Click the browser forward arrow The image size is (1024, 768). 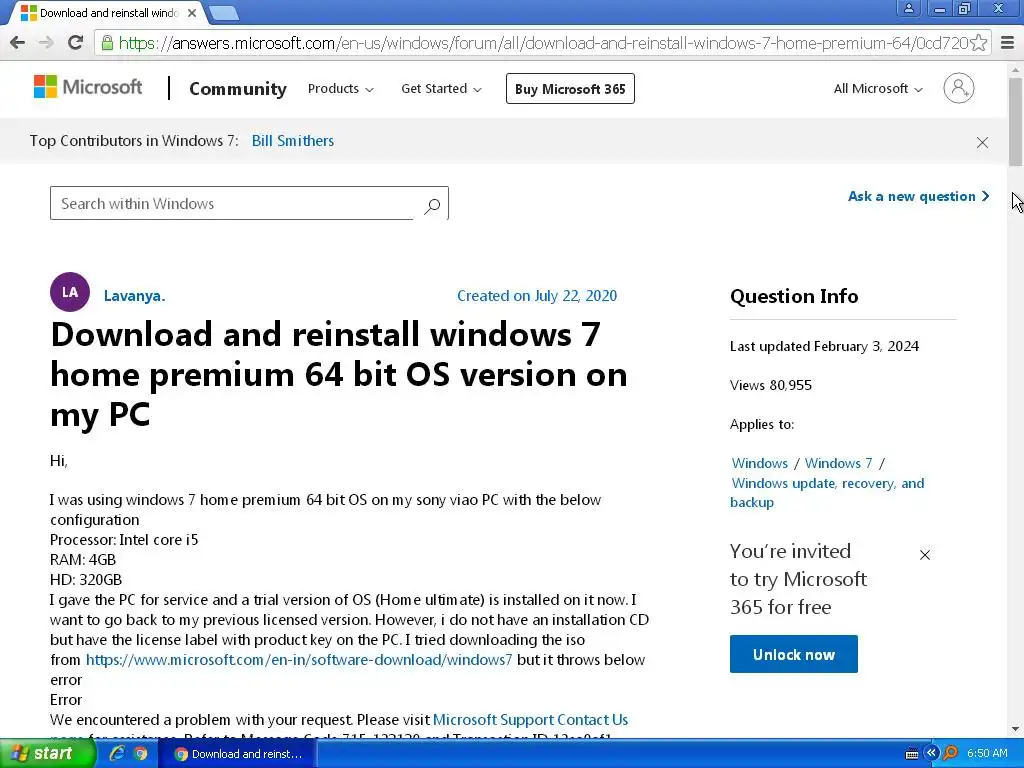(46, 43)
